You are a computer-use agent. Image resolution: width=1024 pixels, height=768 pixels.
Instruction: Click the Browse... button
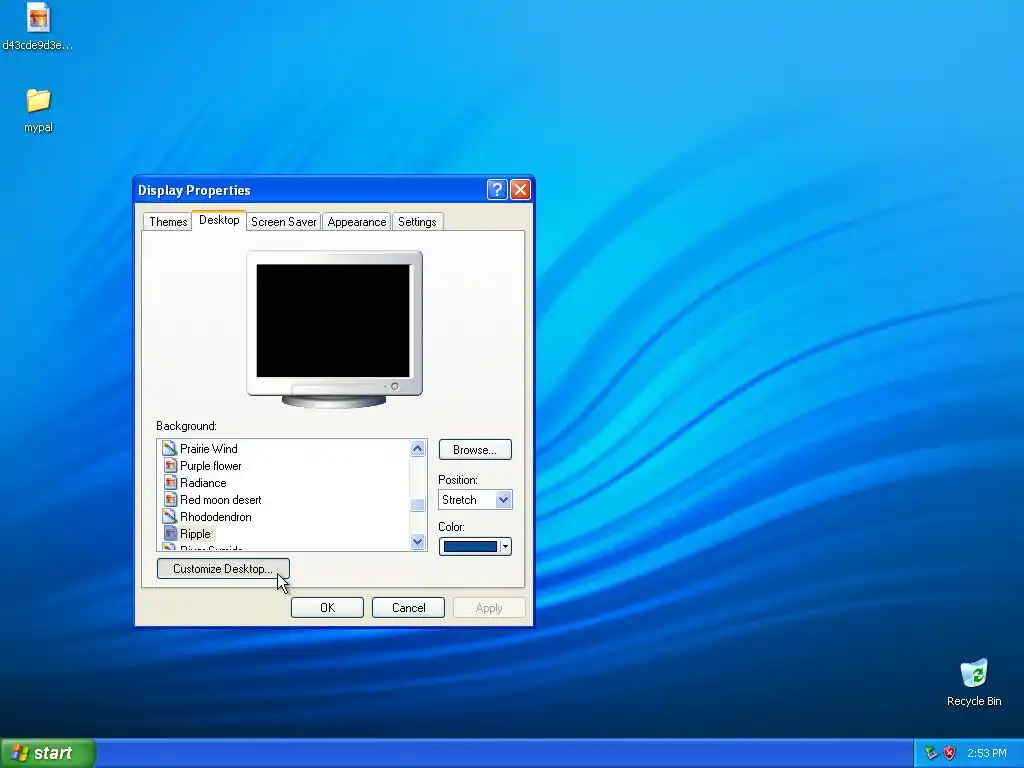point(475,449)
